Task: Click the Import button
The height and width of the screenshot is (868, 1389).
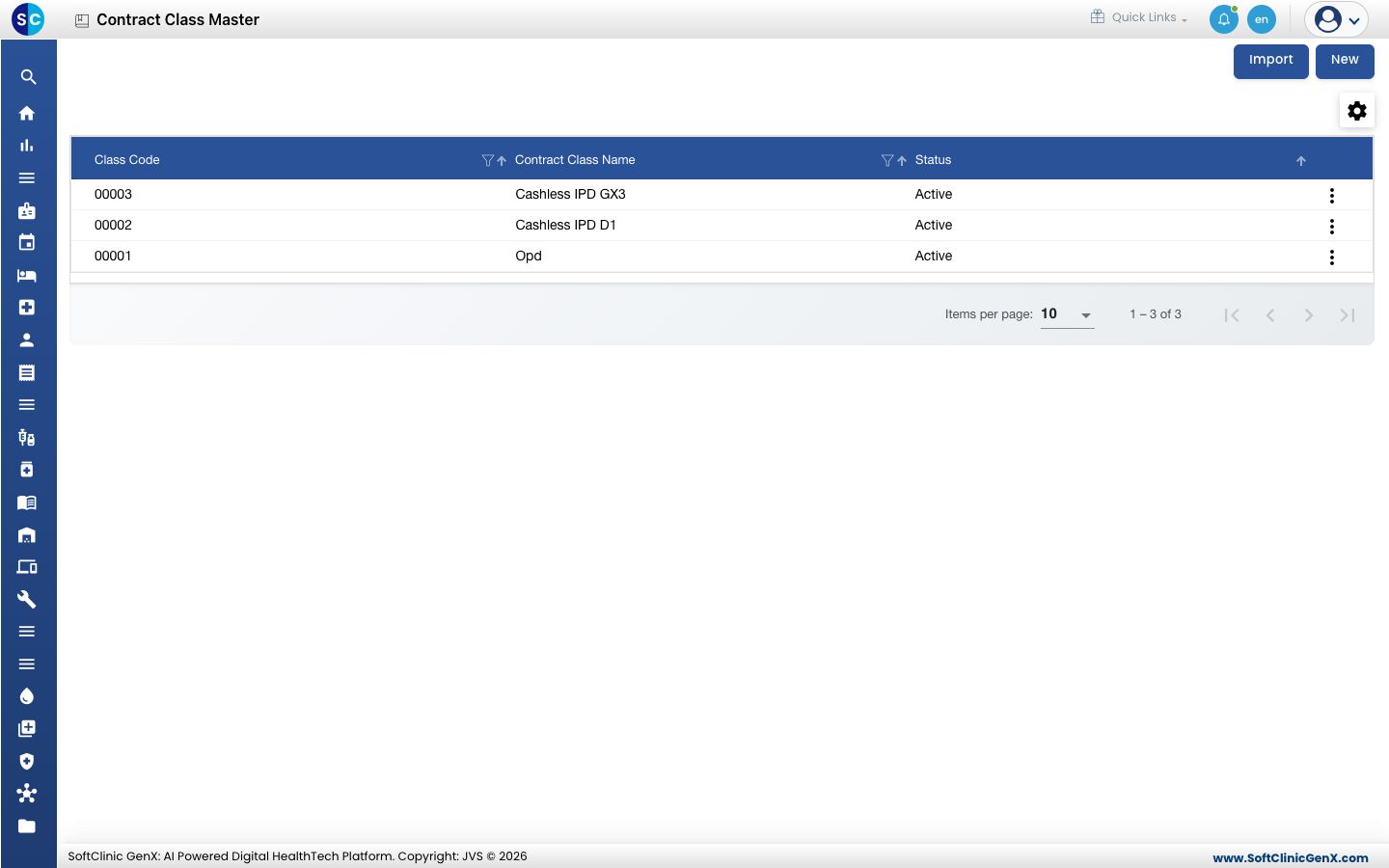Action: 1271,61
